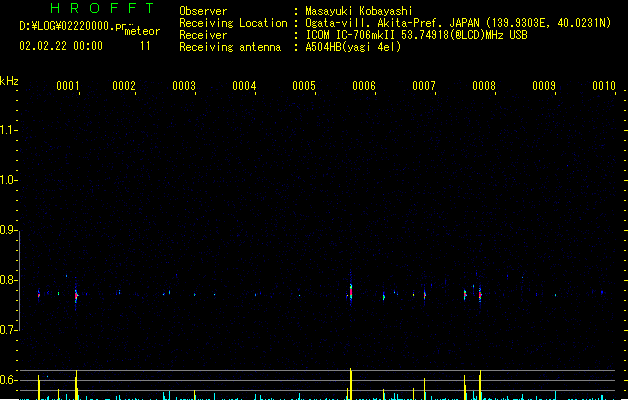The image size is (629, 400).
Task: Click time marker 0003
Action: click(x=184, y=86)
